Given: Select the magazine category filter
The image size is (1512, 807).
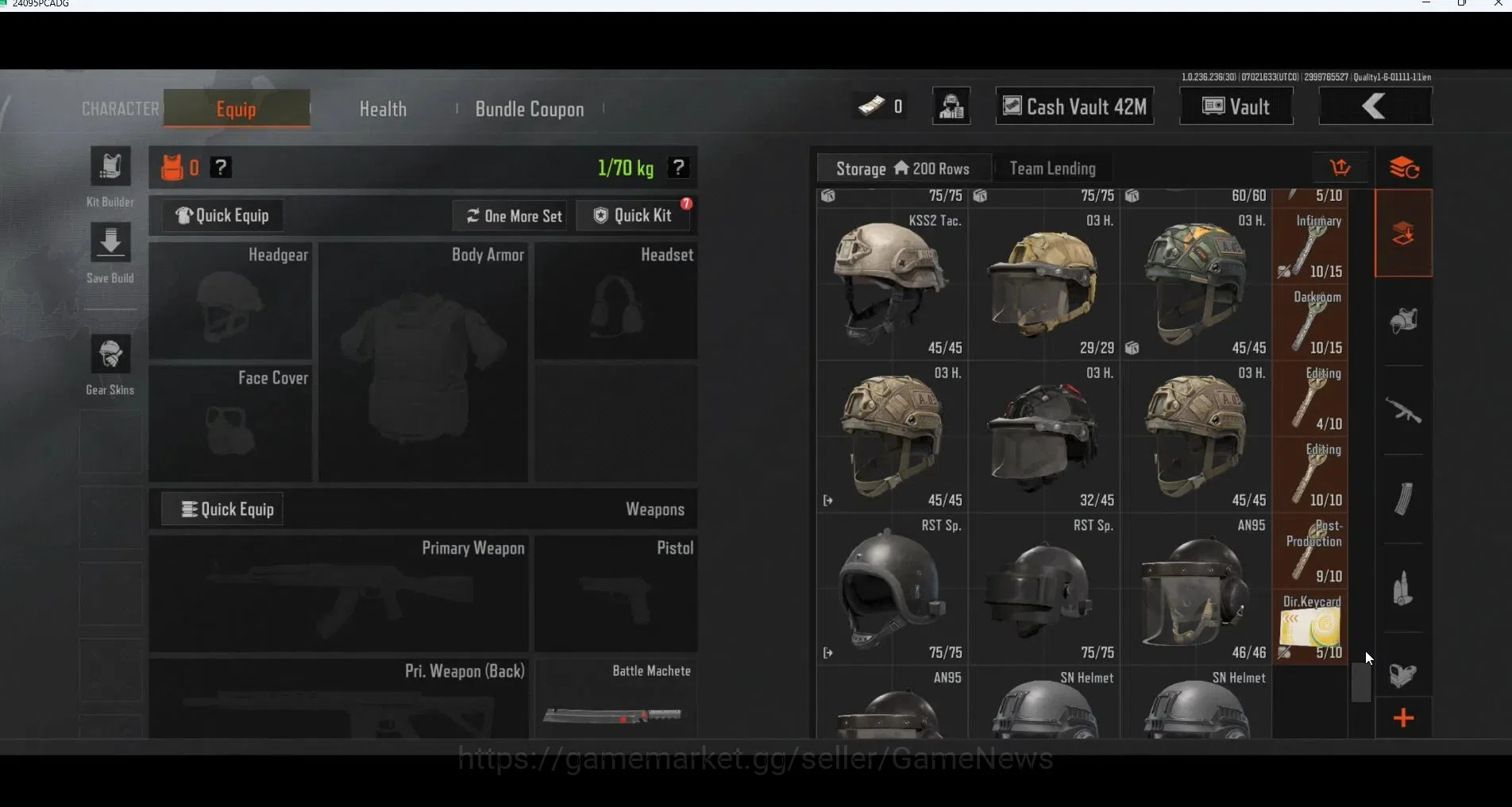Looking at the screenshot, I should 1404,499.
